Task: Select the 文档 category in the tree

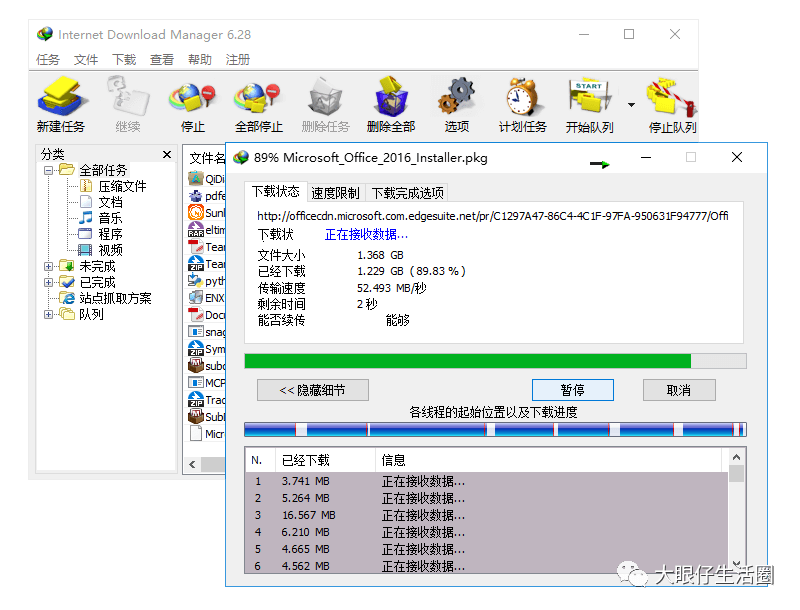Action: 110,202
